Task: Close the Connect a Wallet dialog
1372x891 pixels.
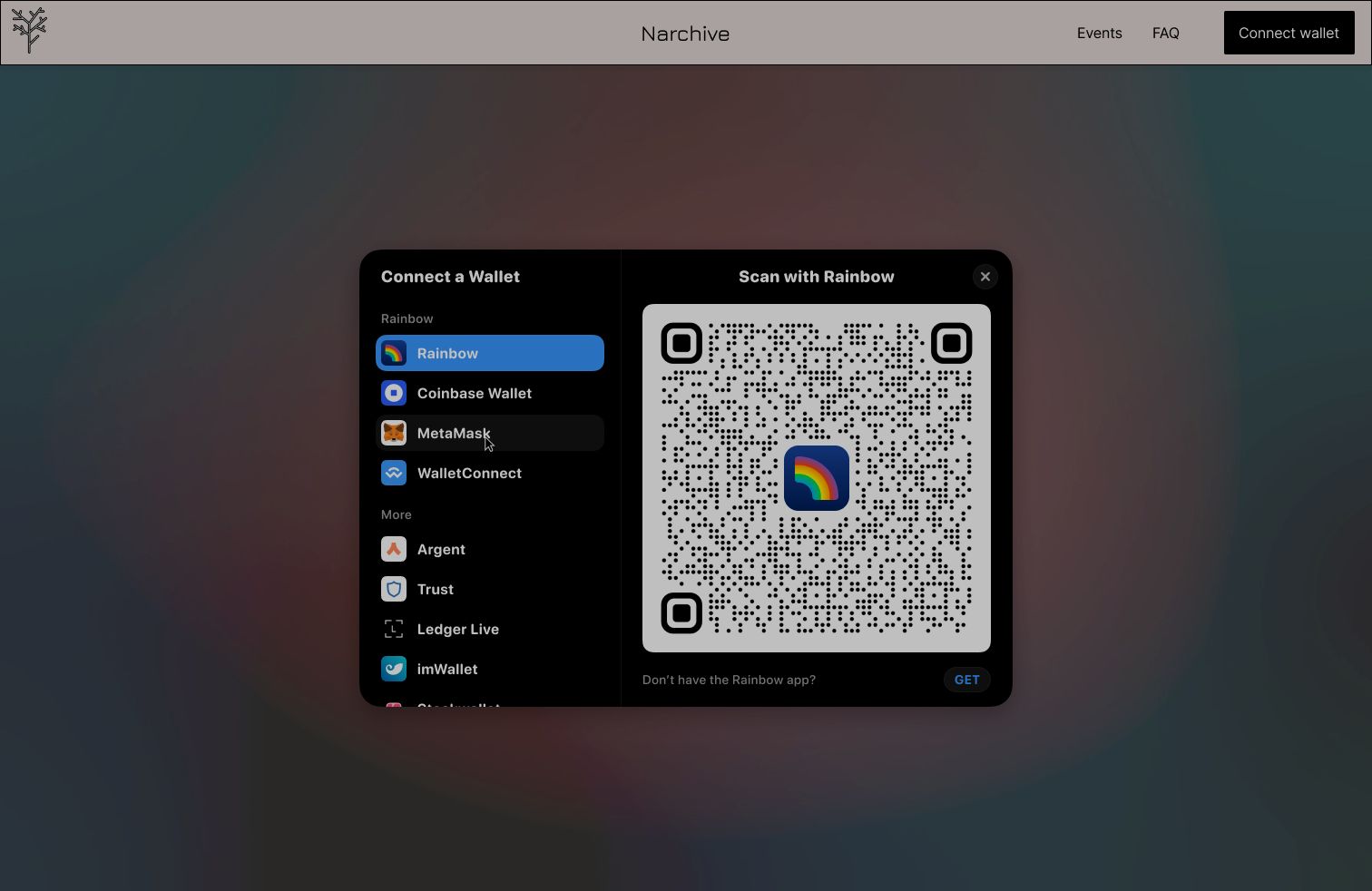Action: [985, 277]
